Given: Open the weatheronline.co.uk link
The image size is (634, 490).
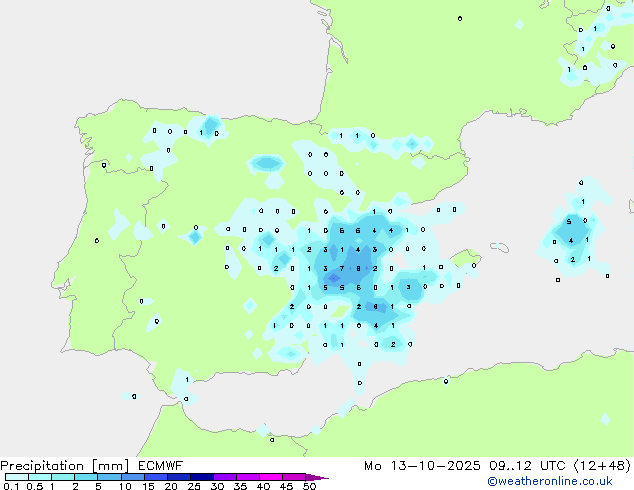Looking at the screenshot, I should [550, 481].
